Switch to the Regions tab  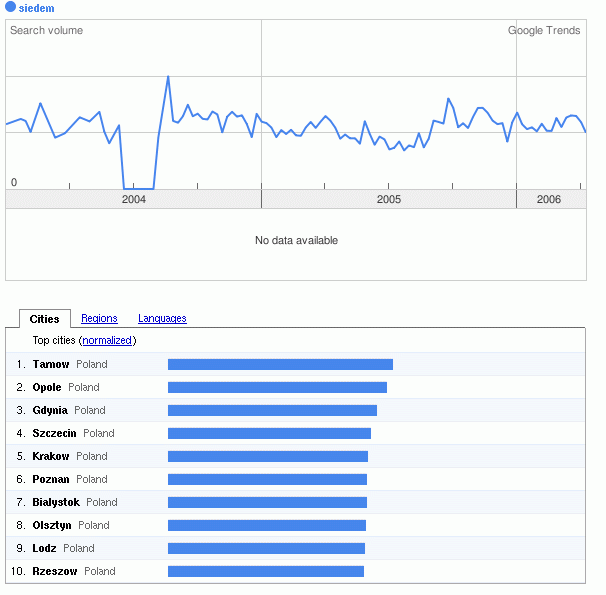99,319
